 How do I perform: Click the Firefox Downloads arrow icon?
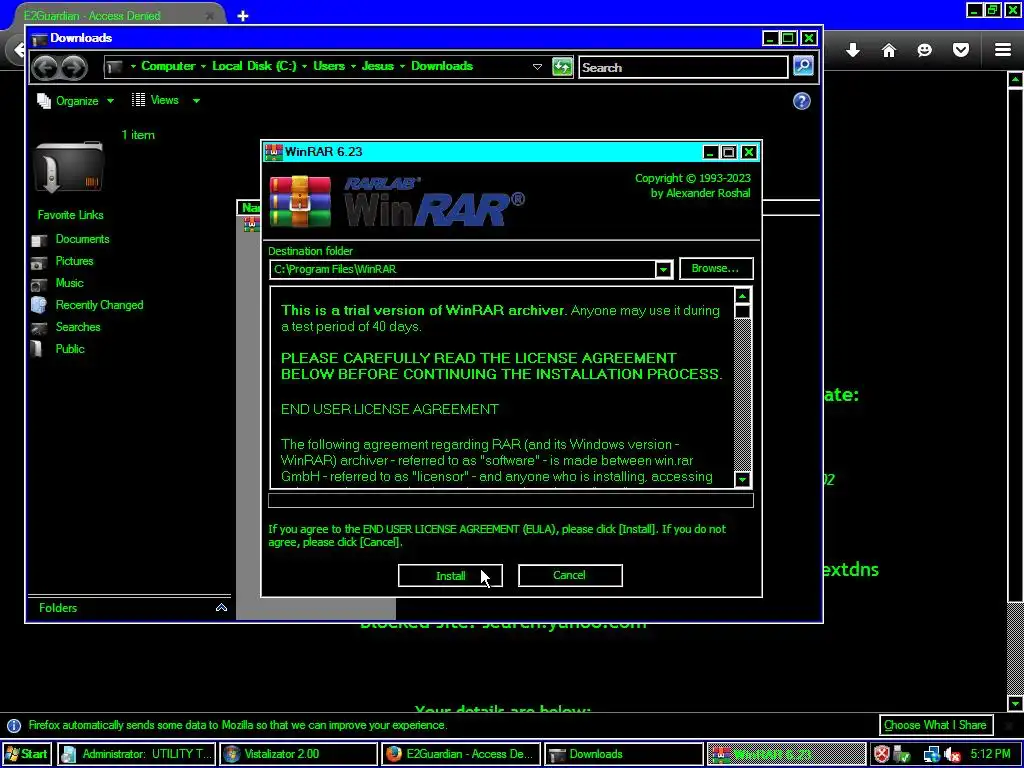coord(853,50)
